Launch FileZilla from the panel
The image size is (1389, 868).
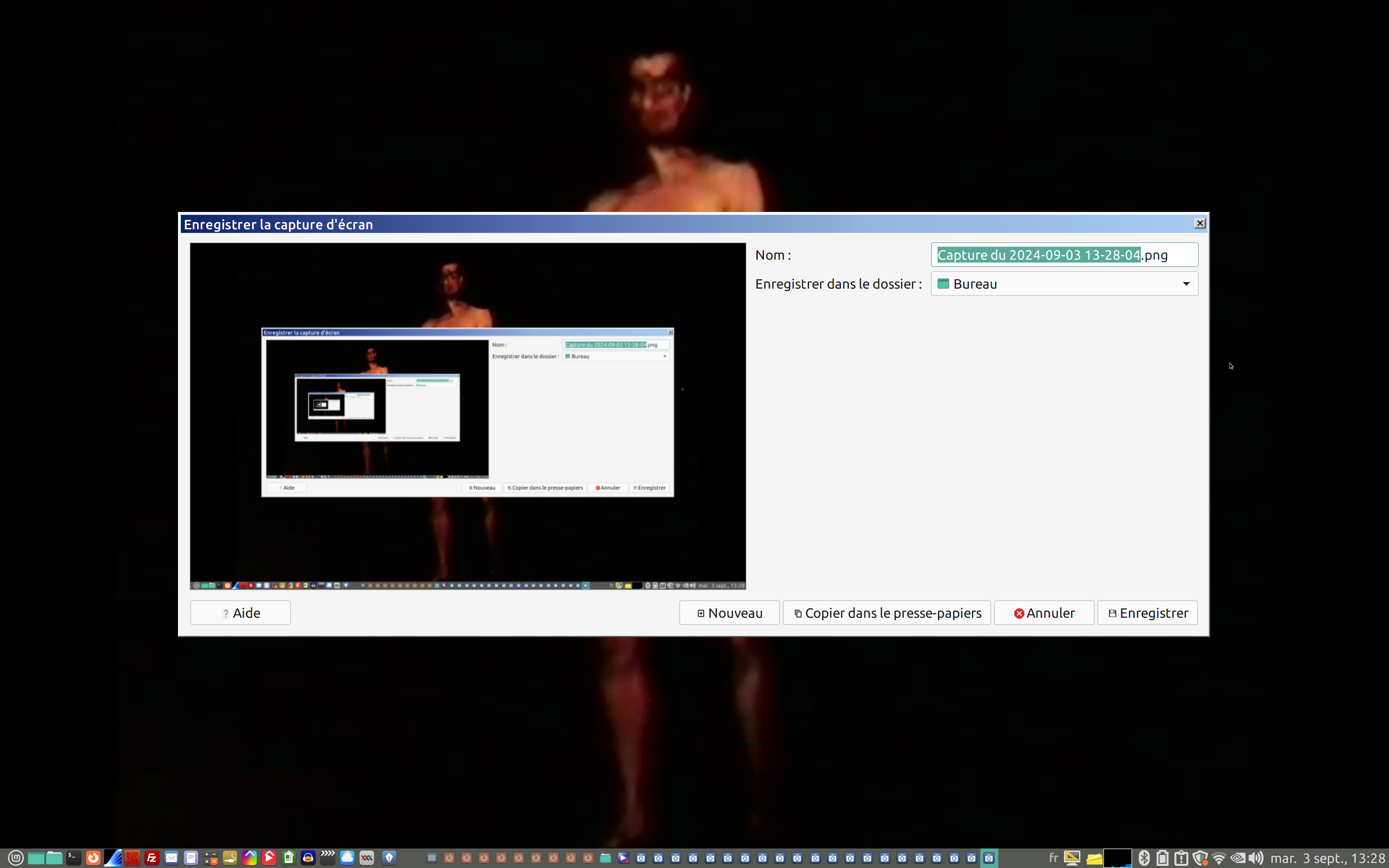(152, 858)
